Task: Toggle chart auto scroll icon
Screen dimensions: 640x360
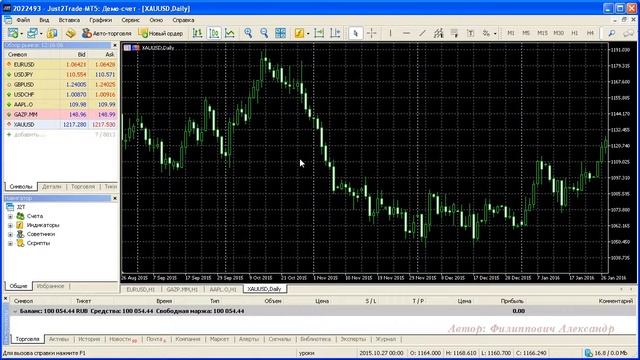Action: coord(319,33)
